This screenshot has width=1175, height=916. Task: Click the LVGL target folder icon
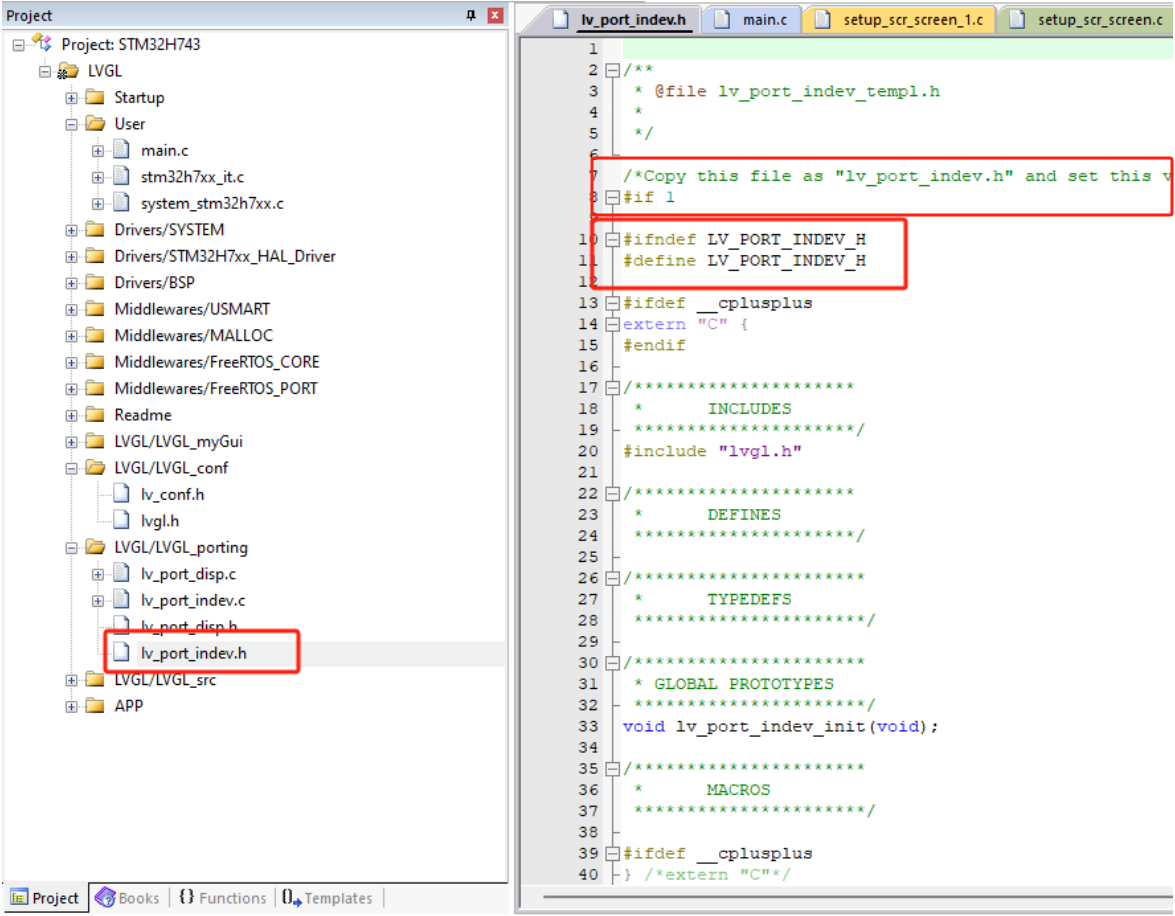[x=68, y=71]
